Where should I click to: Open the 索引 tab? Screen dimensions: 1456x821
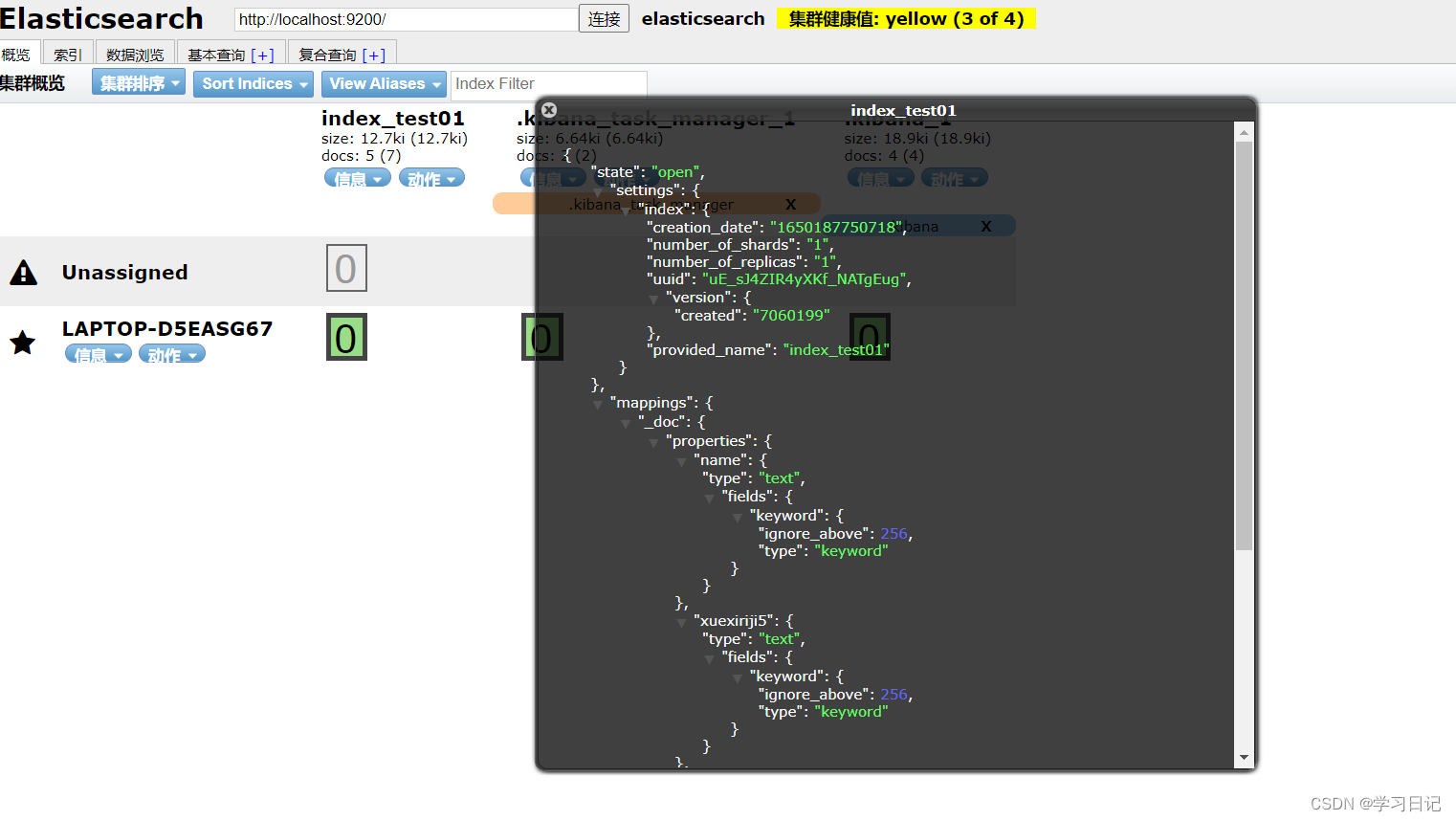68,55
